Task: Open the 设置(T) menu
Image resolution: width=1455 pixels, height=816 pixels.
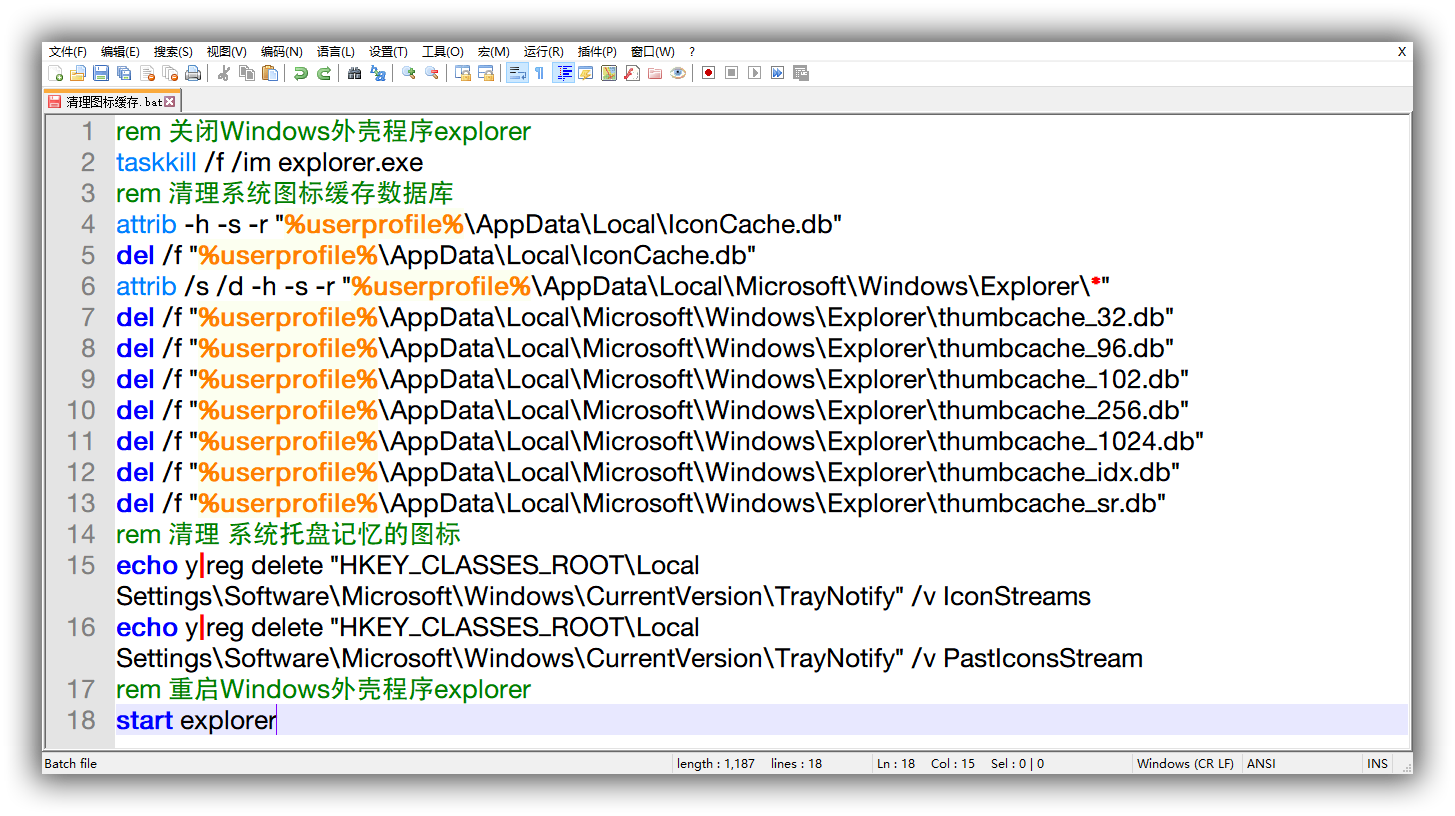Action: coord(388,51)
